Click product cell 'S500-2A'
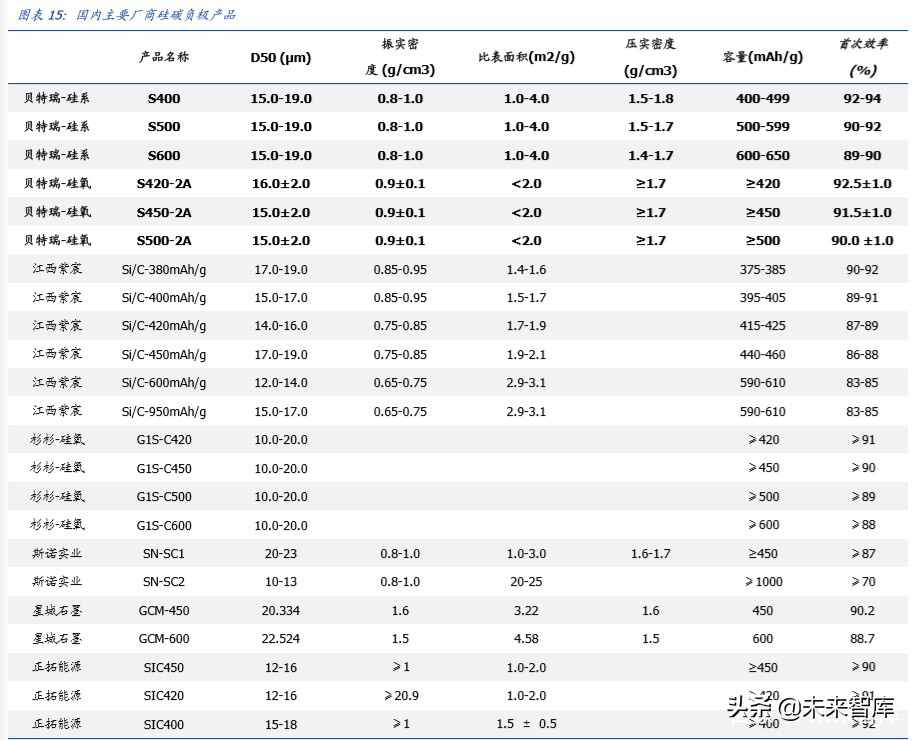 [164, 240]
